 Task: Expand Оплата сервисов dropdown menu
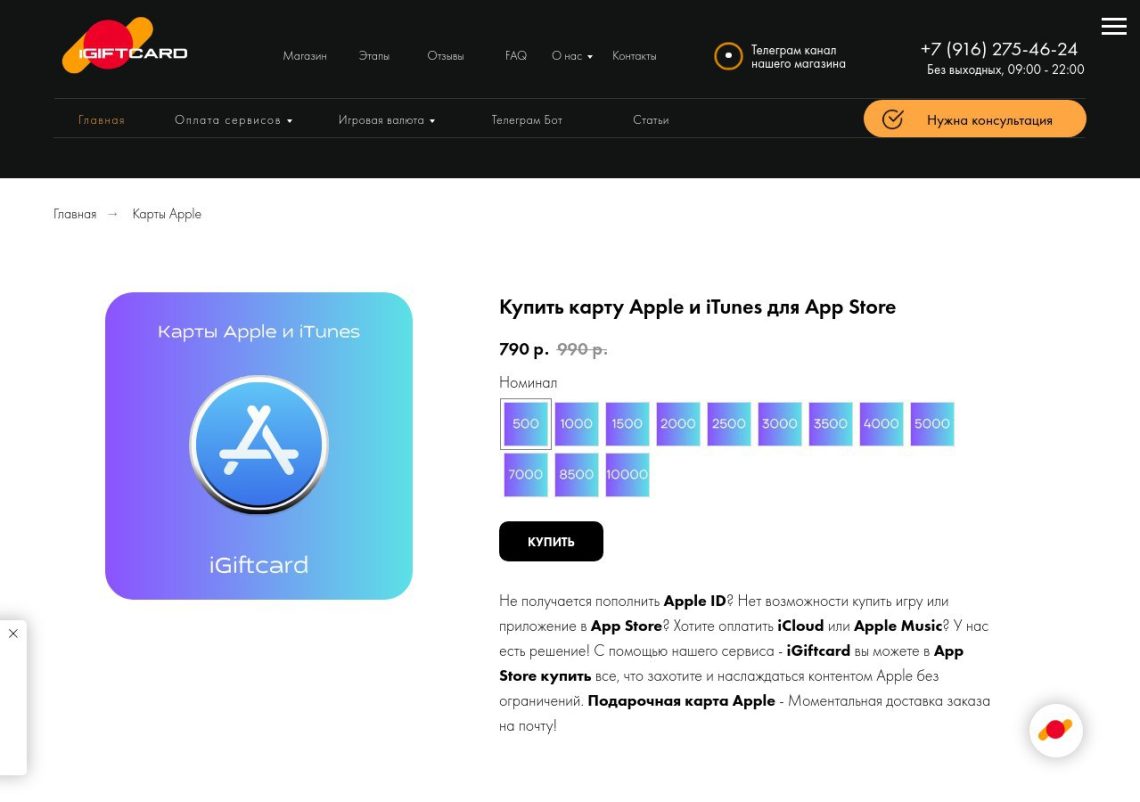point(233,120)
